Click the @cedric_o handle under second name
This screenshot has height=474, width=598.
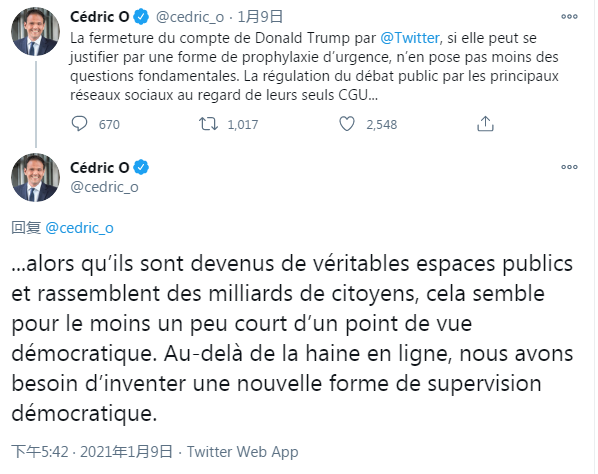coord(104,187)
